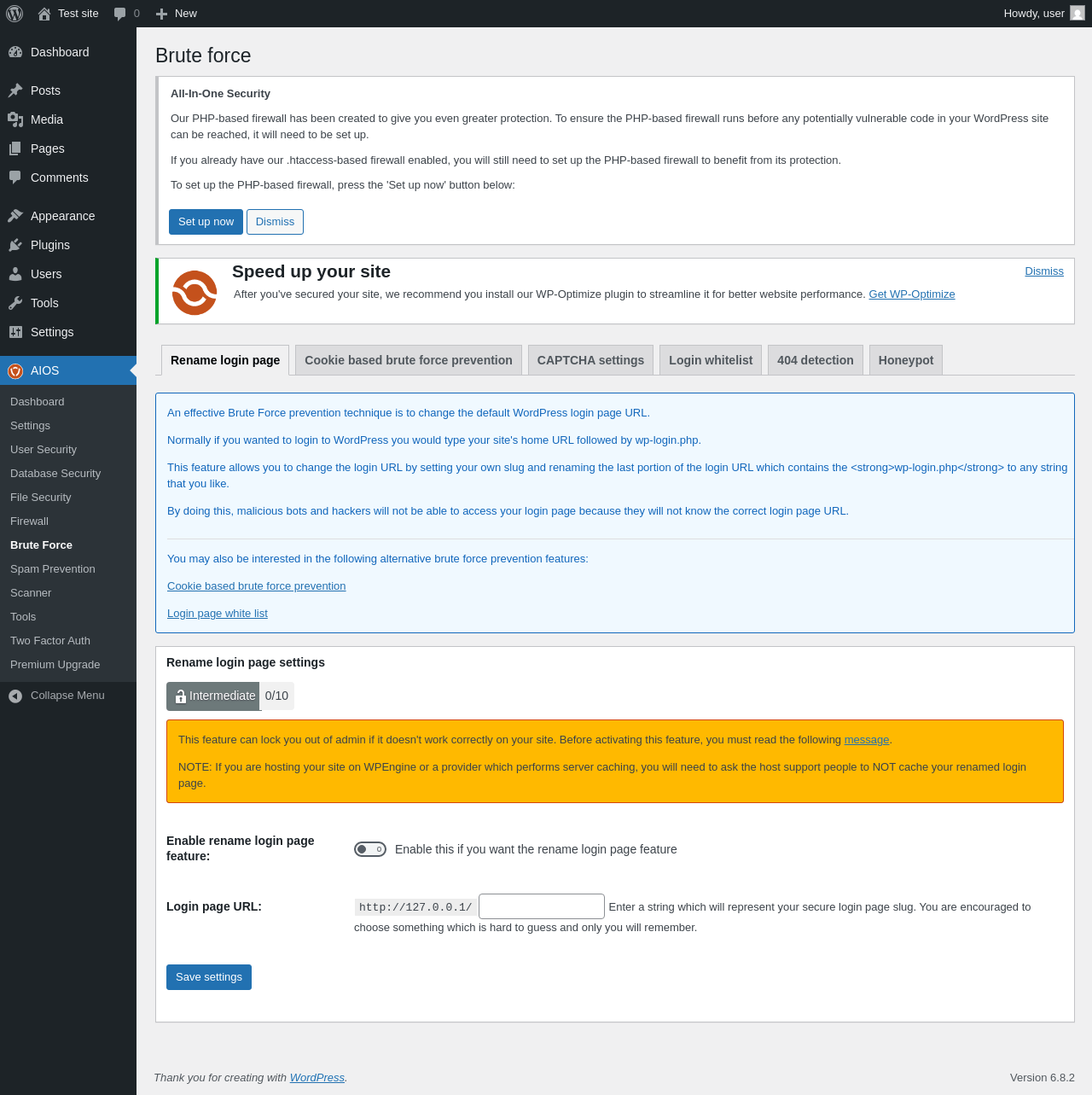Click the Media icon in the sidebar
The width and height of the screenshot is (1092, 1095).
click(15, 119)
